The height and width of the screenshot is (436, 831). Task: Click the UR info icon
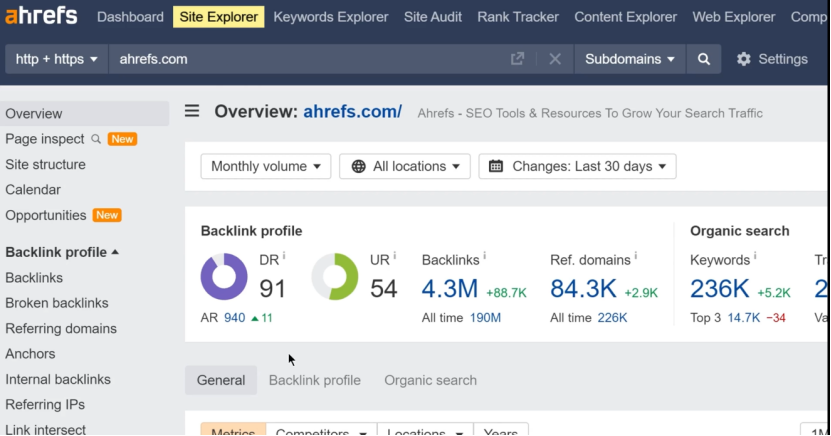click(x=395, y=256)
